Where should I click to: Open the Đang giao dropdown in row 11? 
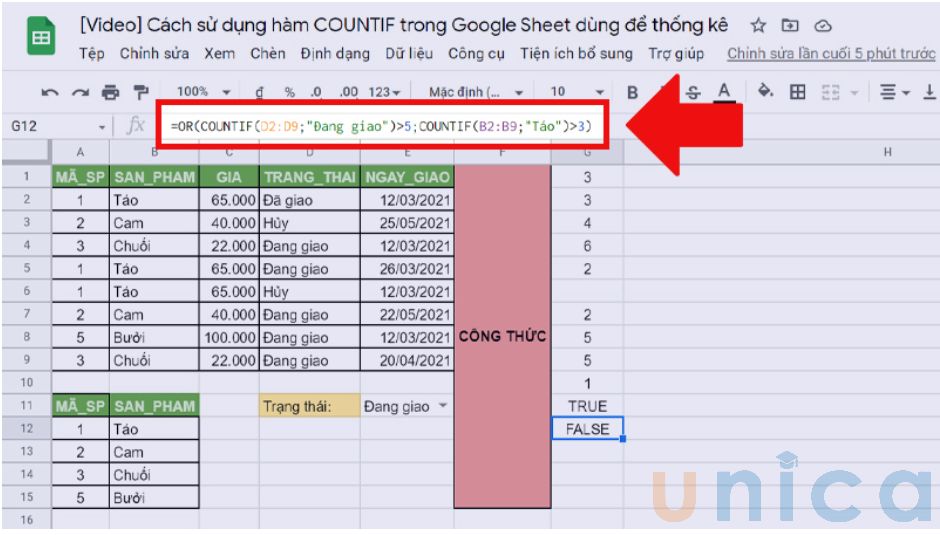point(443,406)
